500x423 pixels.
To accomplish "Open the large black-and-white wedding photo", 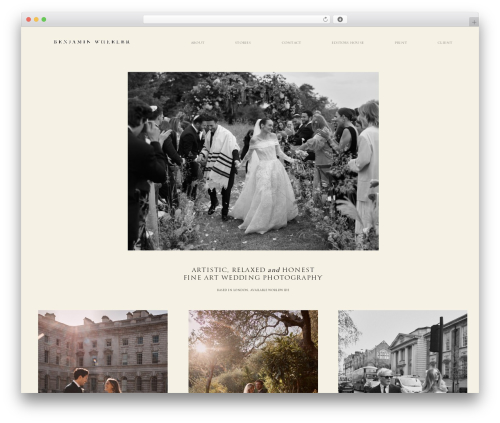I will click(x=253, y=161).
